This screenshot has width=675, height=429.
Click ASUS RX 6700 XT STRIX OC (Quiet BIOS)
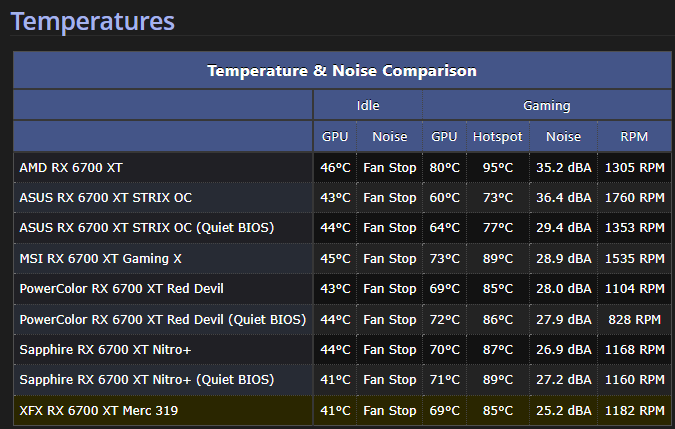tap(146, 228)
